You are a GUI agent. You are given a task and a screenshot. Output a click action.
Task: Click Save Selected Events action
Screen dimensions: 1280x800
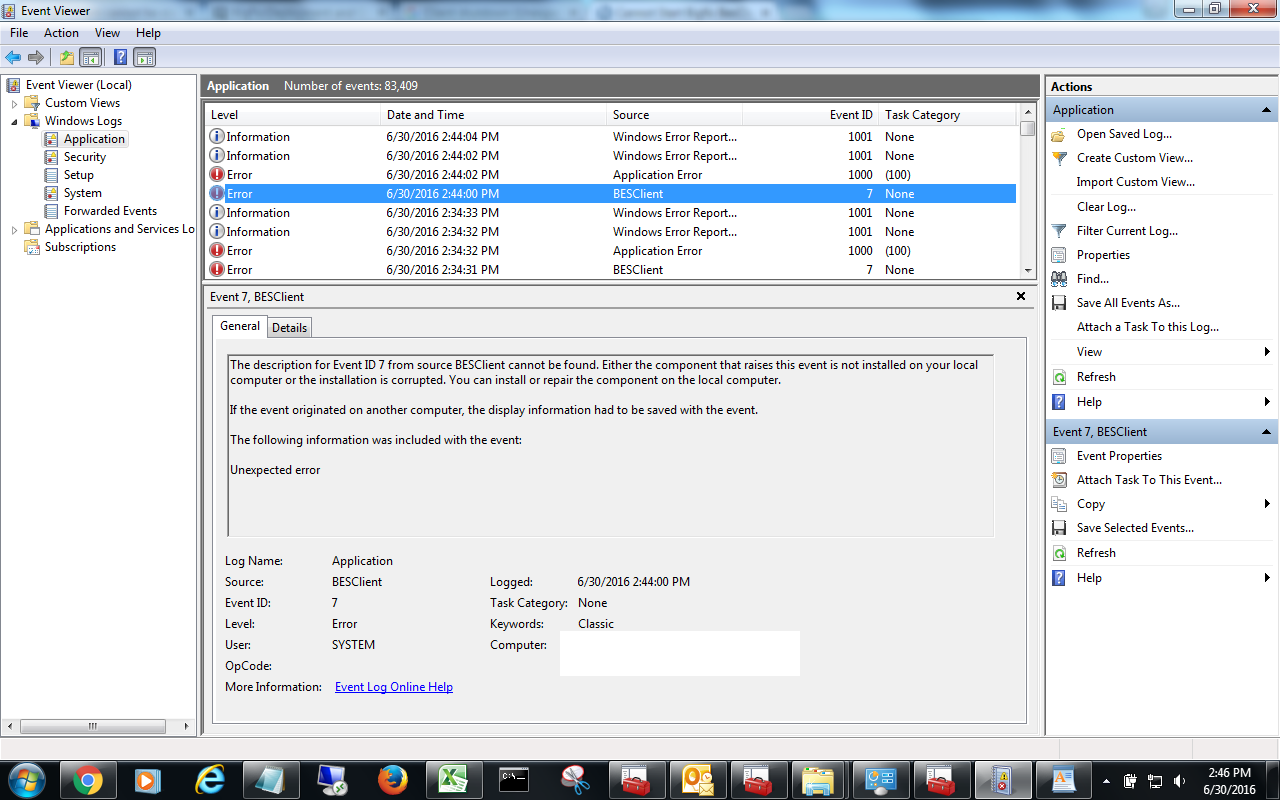pos(1135,528)
